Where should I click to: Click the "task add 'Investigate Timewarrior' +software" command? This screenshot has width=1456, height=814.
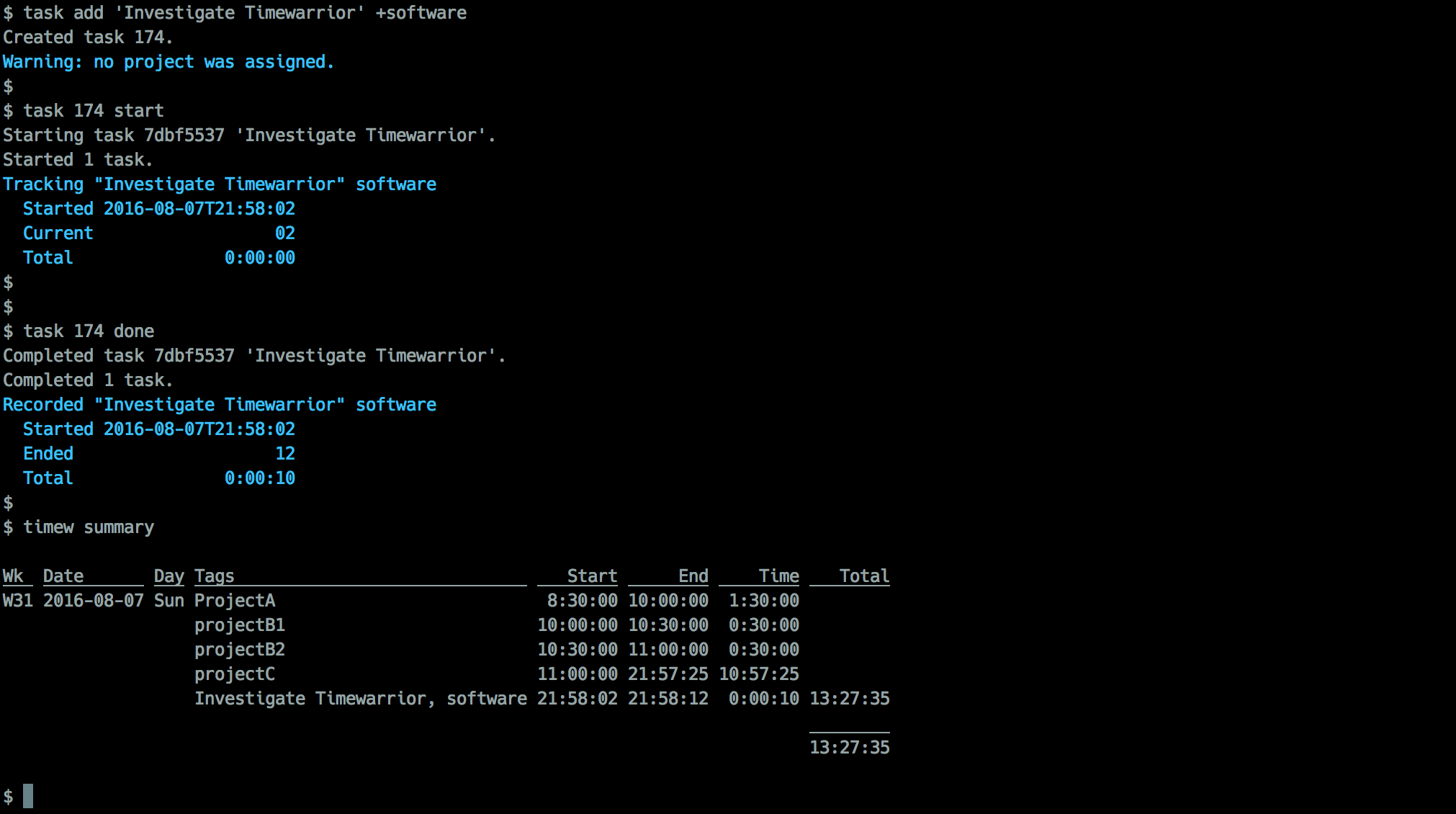245,13
